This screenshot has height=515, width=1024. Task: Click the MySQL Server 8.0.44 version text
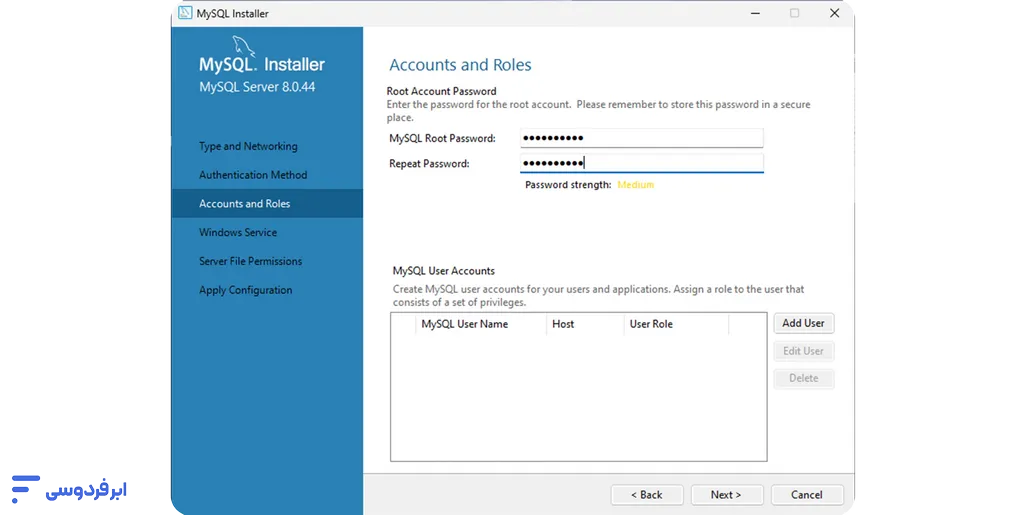pyautogui.click(x=257, y=87)
